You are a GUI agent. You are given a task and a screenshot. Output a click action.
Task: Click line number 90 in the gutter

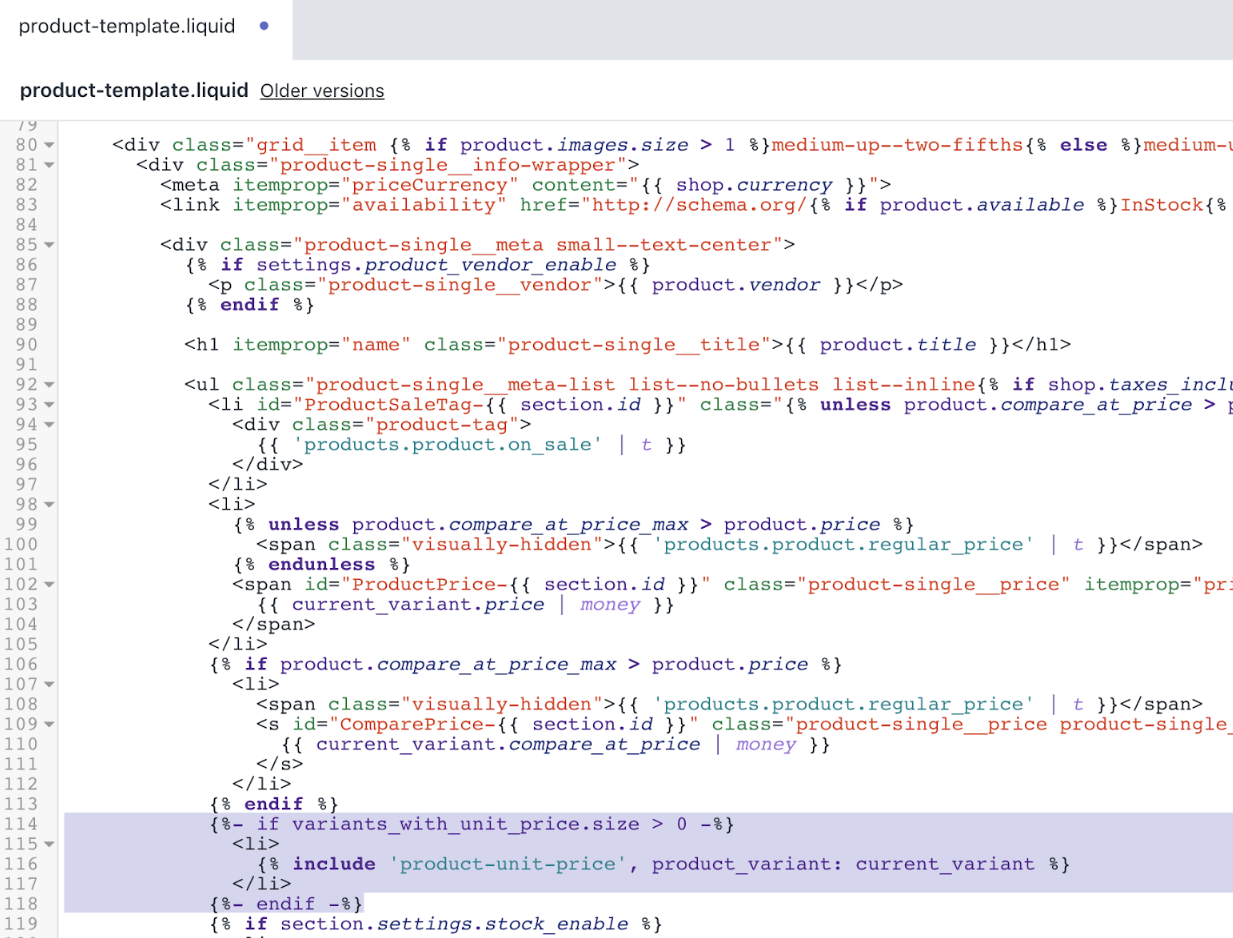tap(26, 345)
